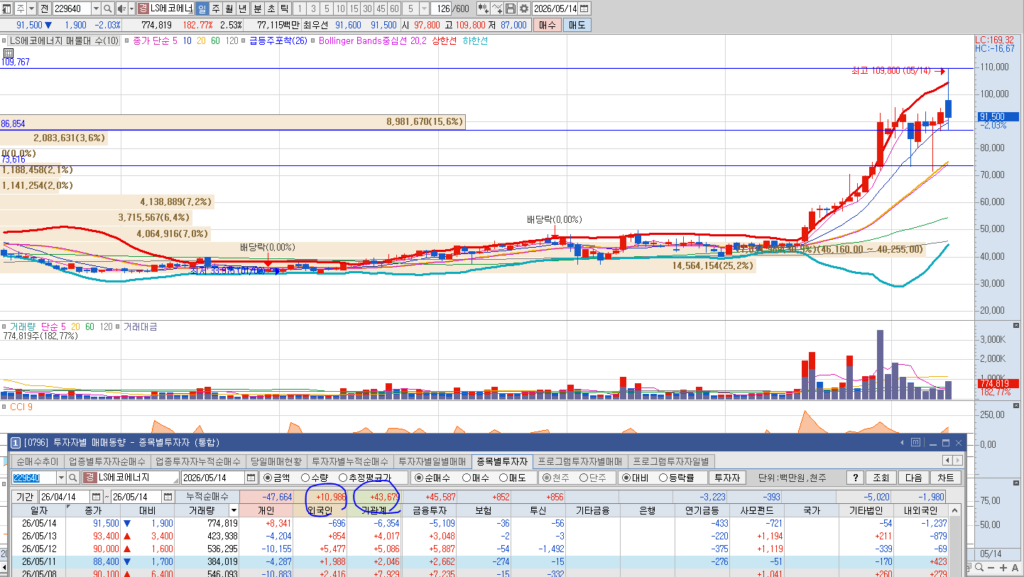Switch to the 프로그램투자자별매매 tab
Viewport: 1024px width, 577px height.
coord(580,461)
